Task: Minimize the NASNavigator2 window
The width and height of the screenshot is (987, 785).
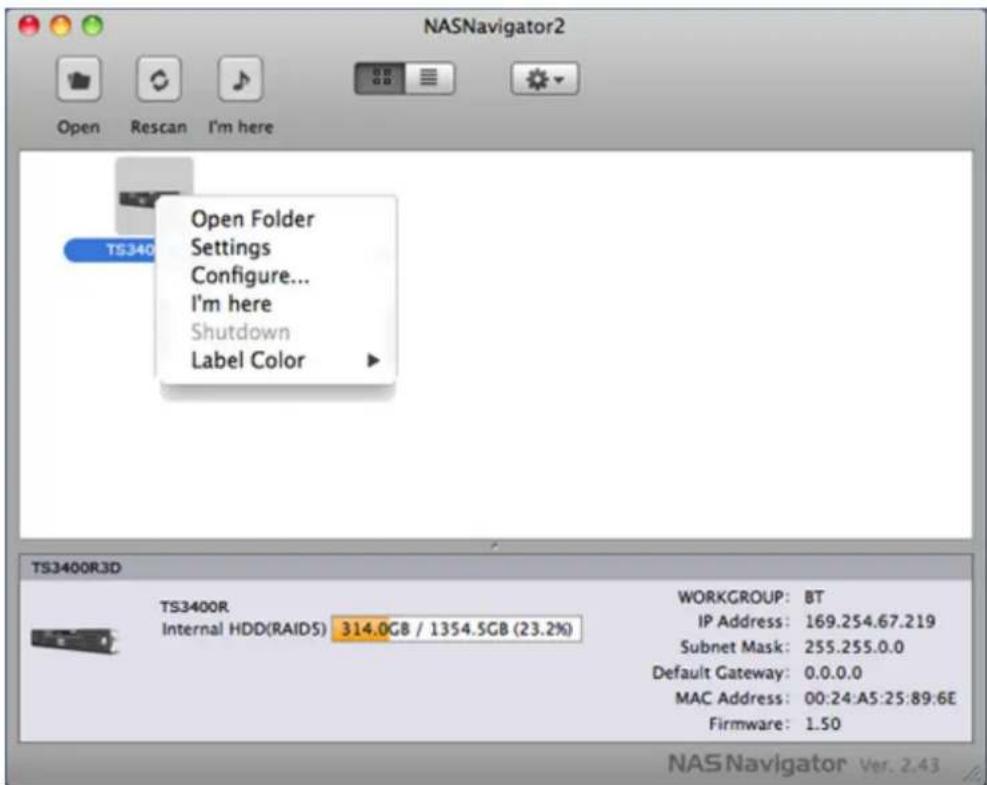Action: [x=61, y=26]
